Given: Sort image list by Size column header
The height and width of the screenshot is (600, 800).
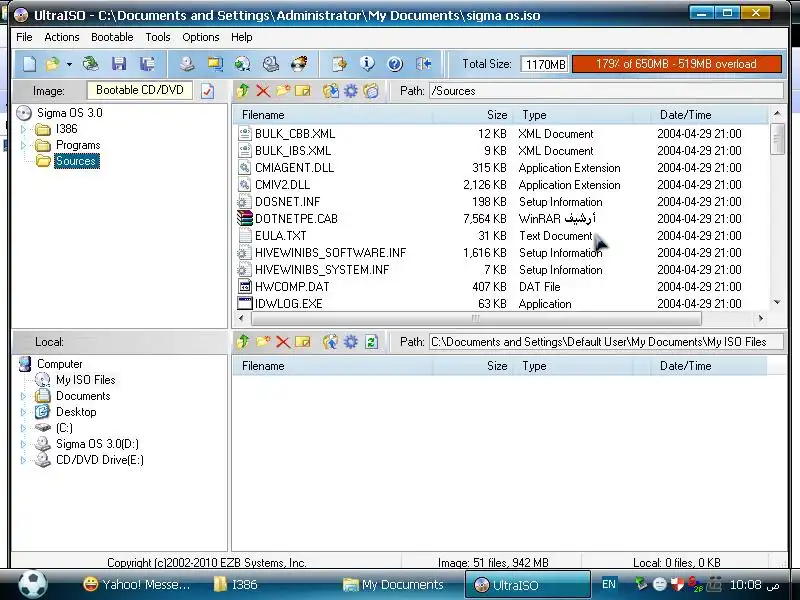Looking at the screenshot, I should tap(471, 115).
